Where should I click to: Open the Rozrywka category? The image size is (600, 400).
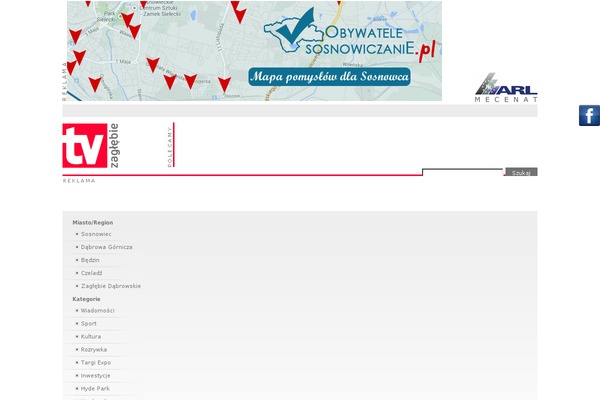pyautogui.click(x=94, y=350)
